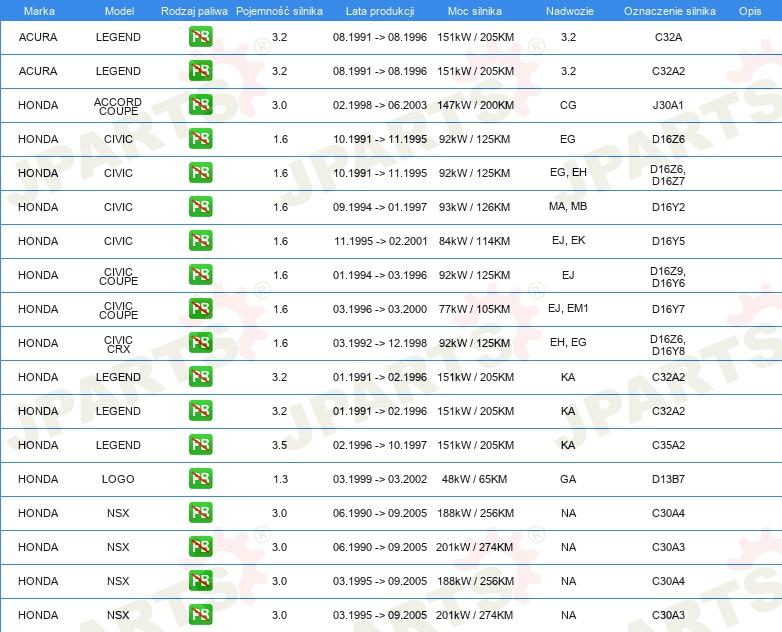Viewport: 782px width, 632px height.
Task: Click the production years '02.1998 -> 06.2003'
Action: pyautogui.click(x=380, y=105)
